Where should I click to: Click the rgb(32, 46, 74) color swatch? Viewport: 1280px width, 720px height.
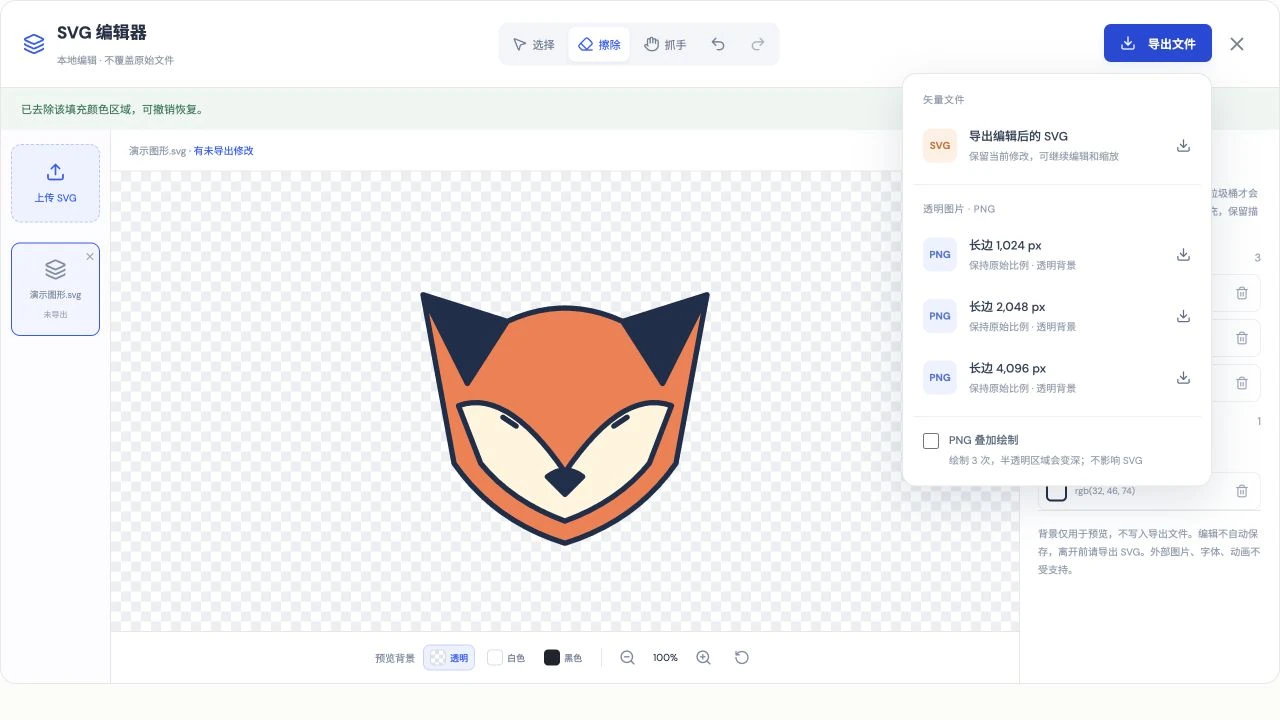pyautogui.click(x=1057, y=491)
